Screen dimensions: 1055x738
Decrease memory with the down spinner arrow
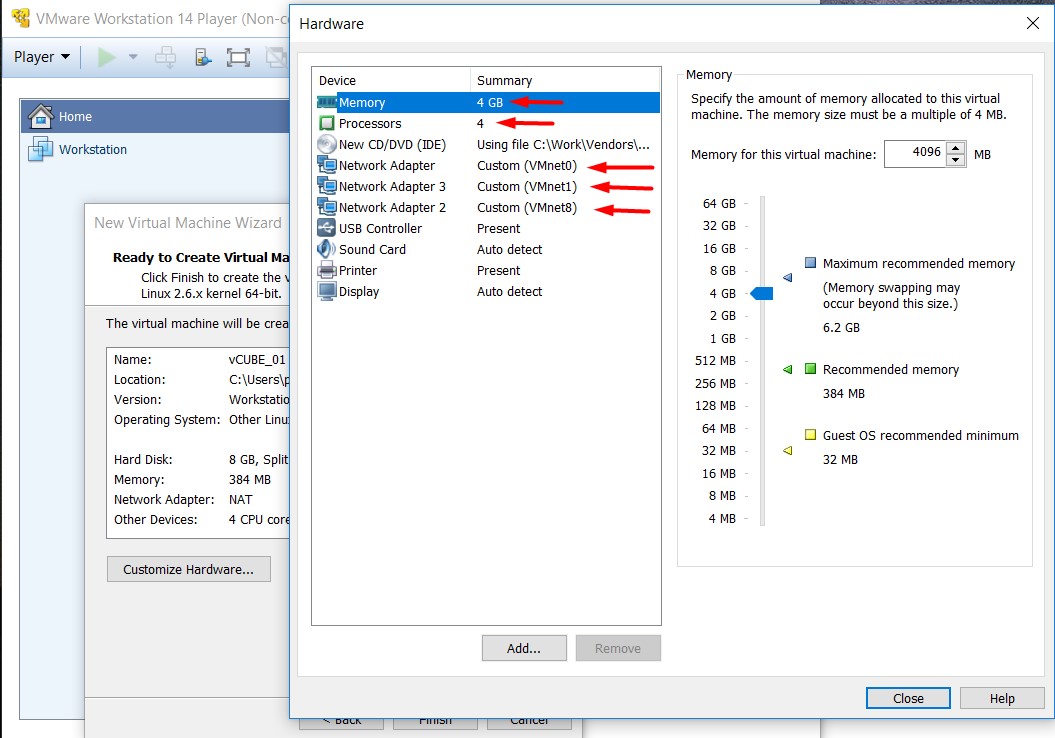click(x=955, y=160)
